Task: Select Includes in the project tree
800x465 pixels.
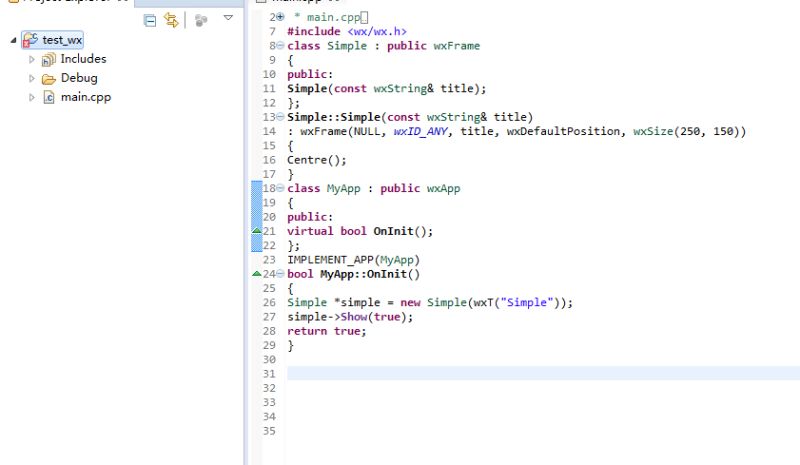Action: [83, 59]
